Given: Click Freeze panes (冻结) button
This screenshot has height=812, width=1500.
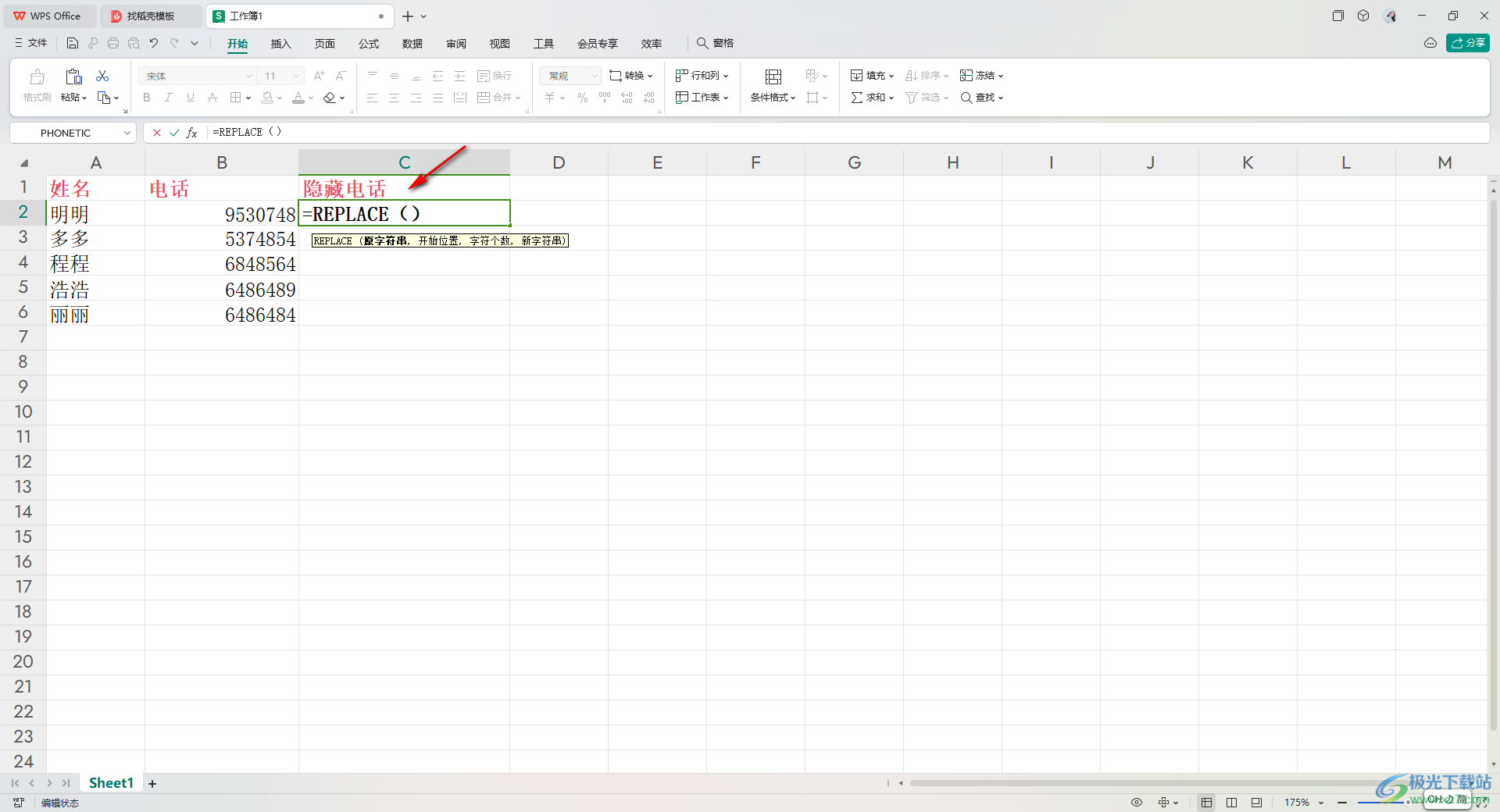Looking at the screenshot, I should (x=981, y=76).
